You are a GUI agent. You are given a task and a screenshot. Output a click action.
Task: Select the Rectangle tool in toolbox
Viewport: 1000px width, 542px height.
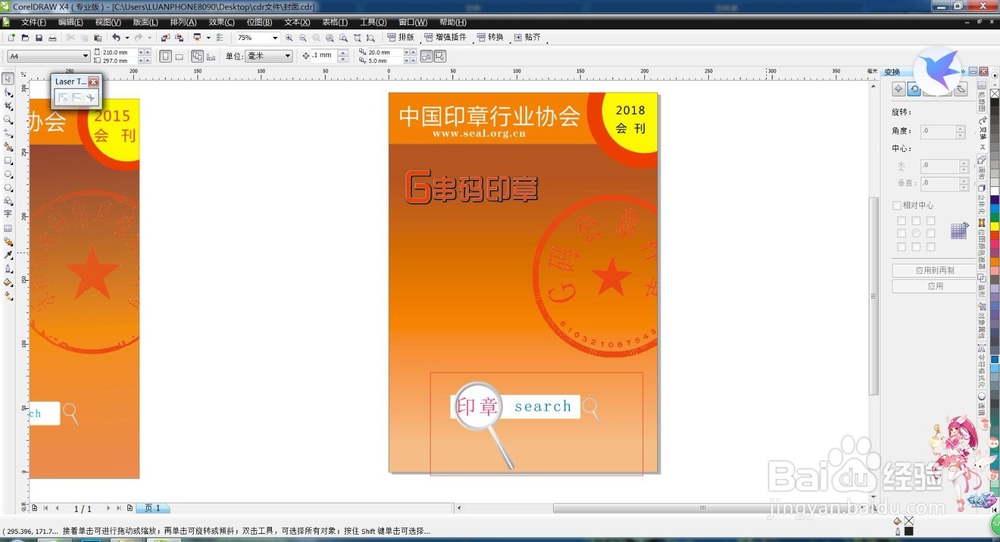8,160
